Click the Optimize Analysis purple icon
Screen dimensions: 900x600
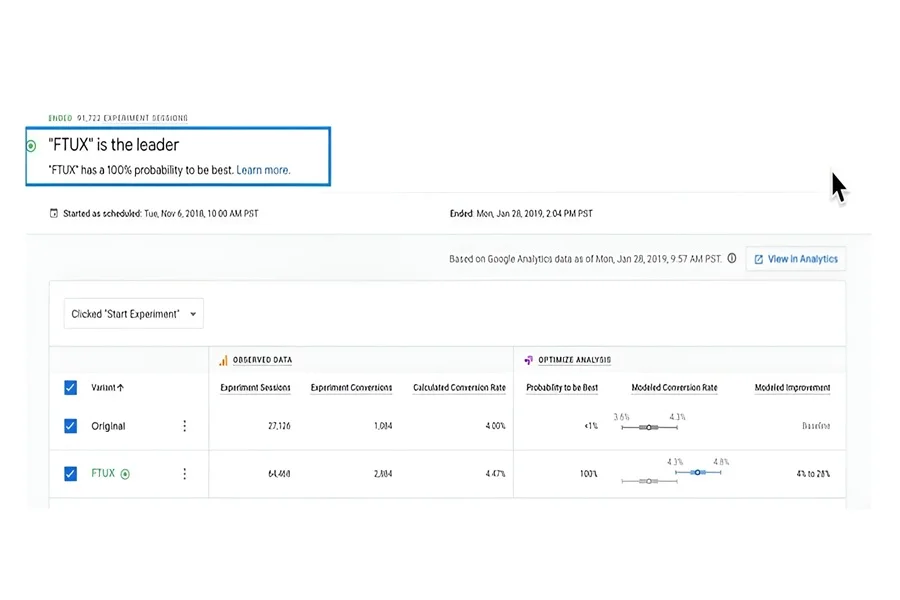(x=528, y=360)
